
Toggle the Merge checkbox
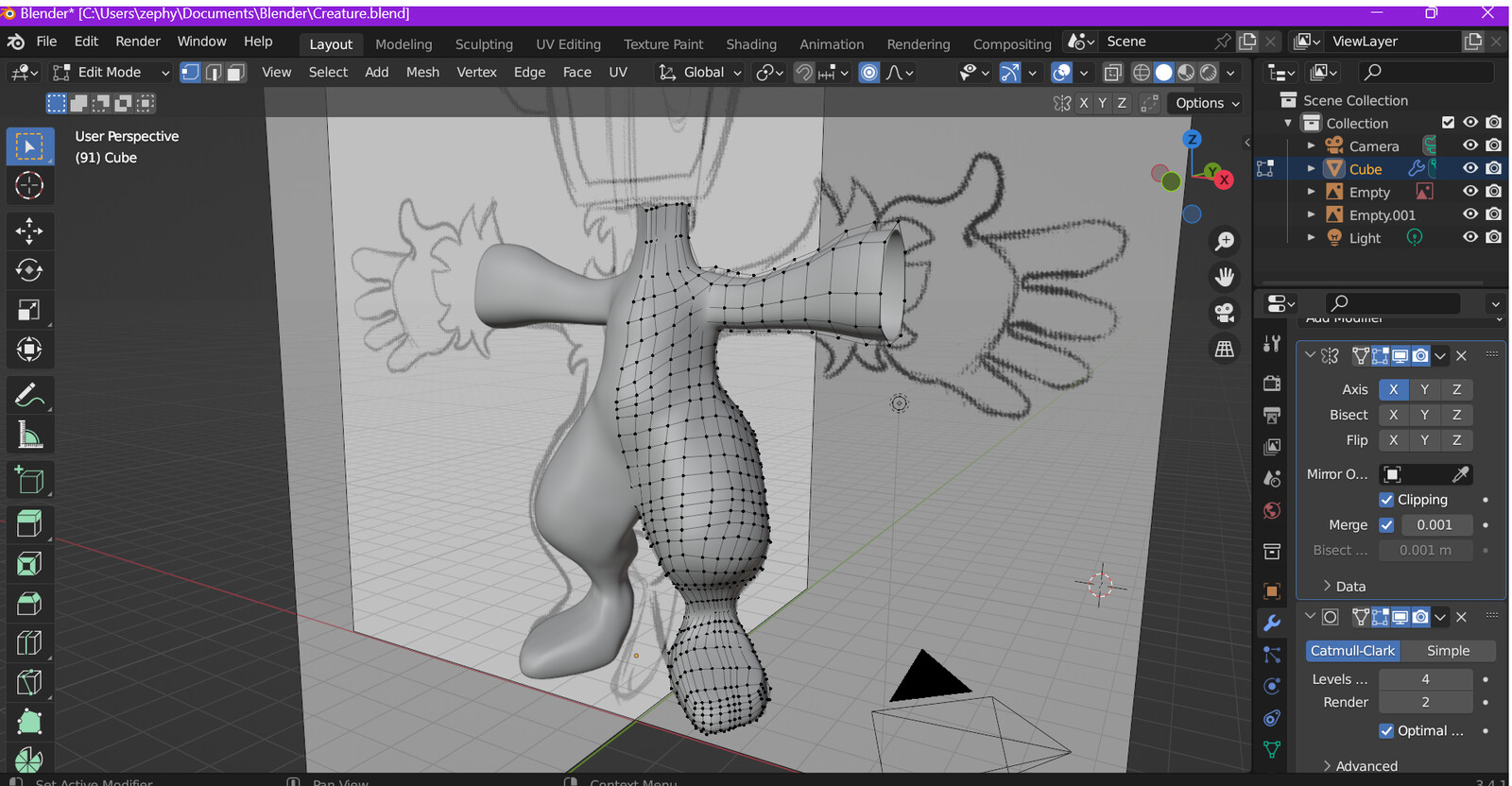(x=1386, y=525)
